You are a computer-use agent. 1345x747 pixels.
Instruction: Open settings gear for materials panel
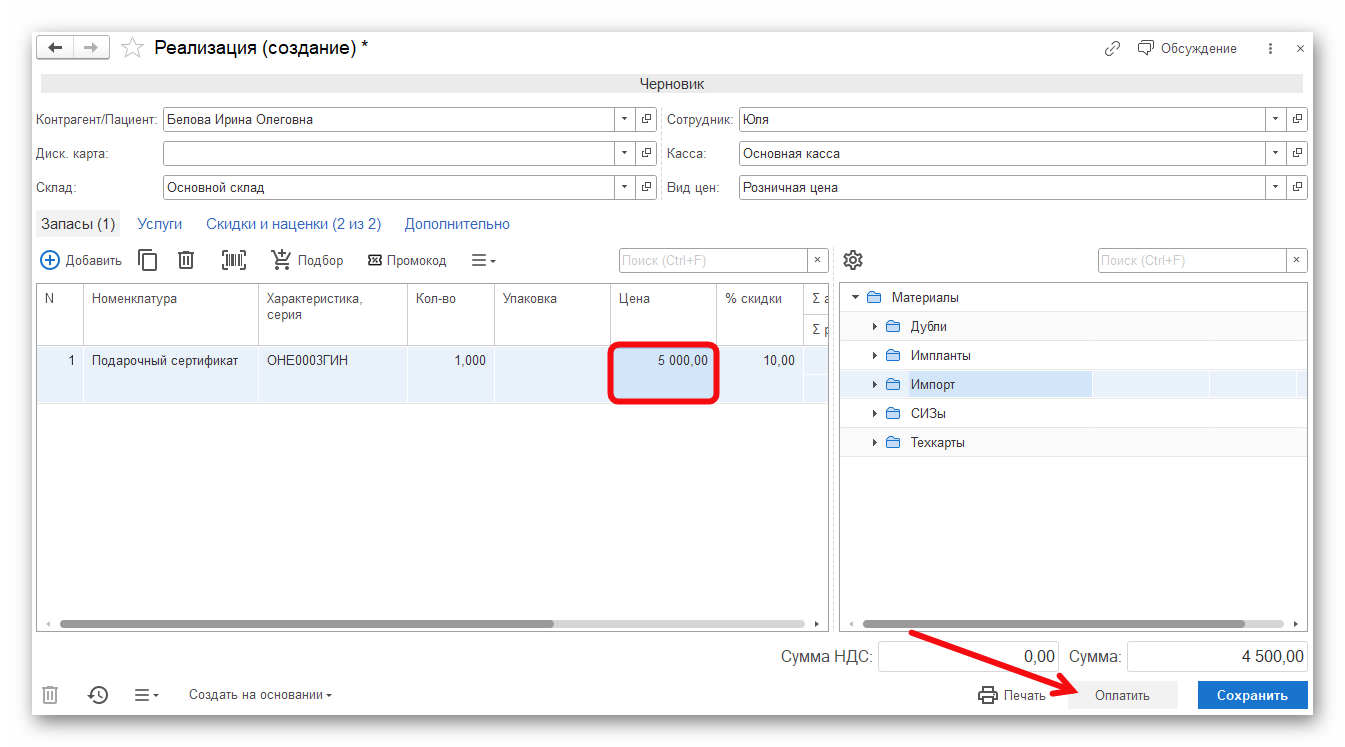click(852, 260)
